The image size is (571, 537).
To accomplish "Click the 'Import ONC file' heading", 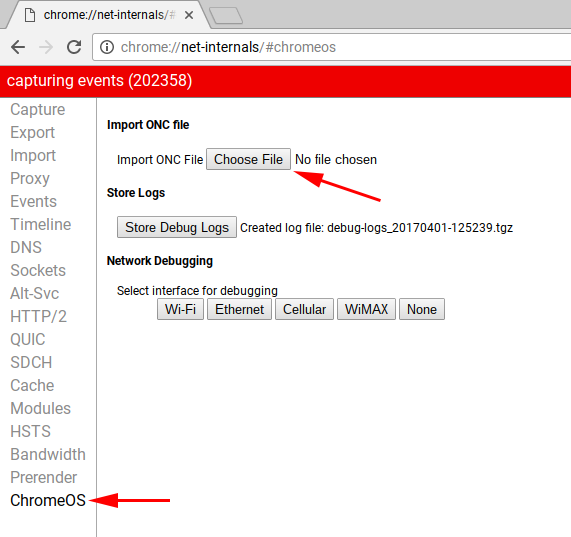I will point(148,125).
